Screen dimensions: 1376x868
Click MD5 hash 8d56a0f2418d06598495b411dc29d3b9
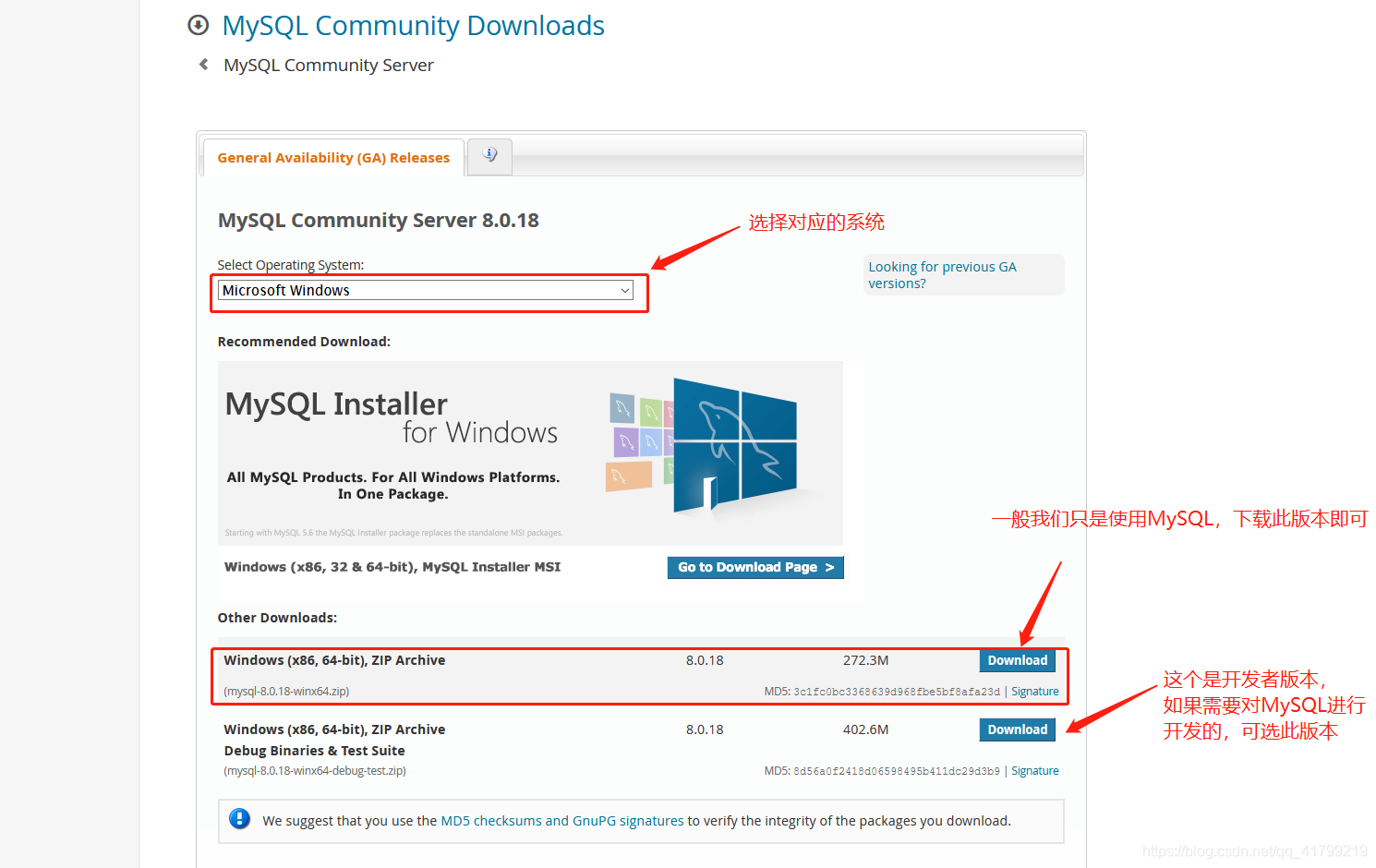pyautogui.click(x=897, y=771)
